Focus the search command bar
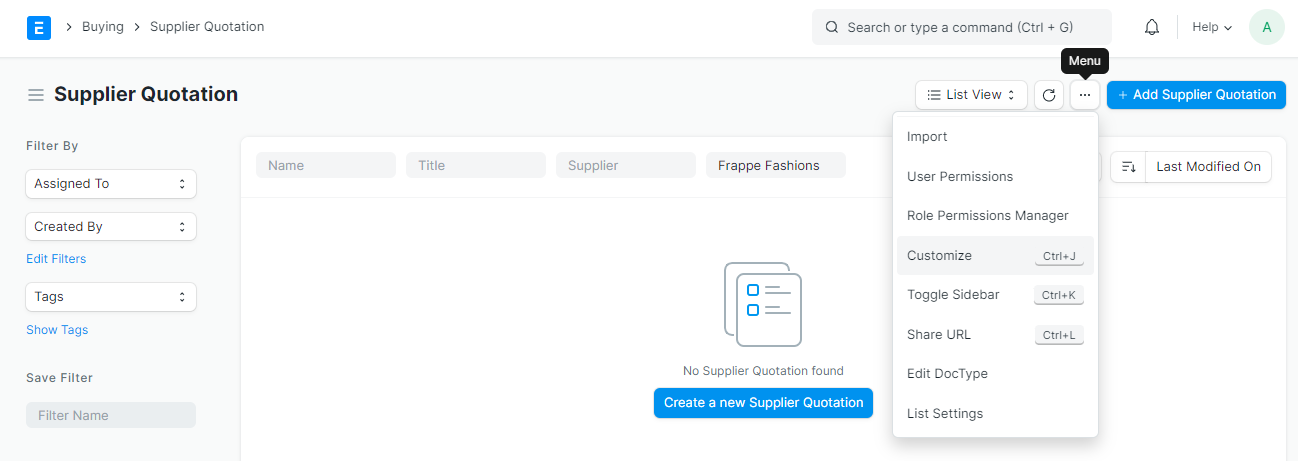 click(961, 27)
